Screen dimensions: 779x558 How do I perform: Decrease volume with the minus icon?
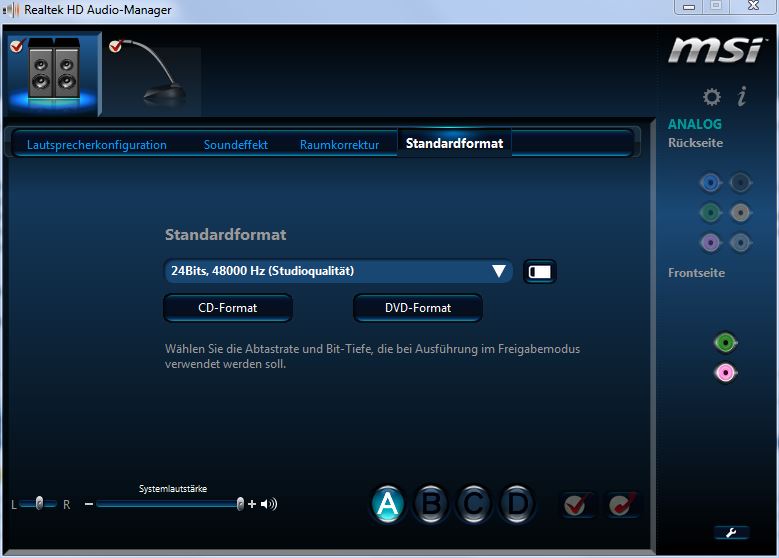point(89,504)
